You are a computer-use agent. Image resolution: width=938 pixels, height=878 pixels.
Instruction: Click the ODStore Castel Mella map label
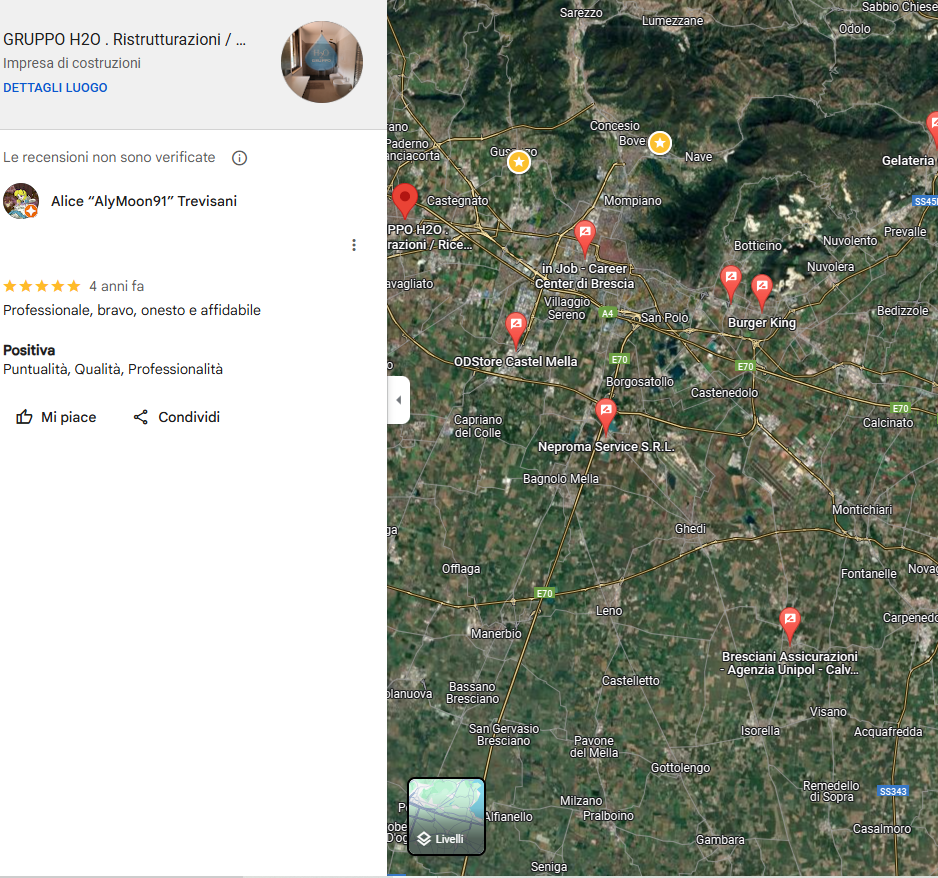point(516,362)
